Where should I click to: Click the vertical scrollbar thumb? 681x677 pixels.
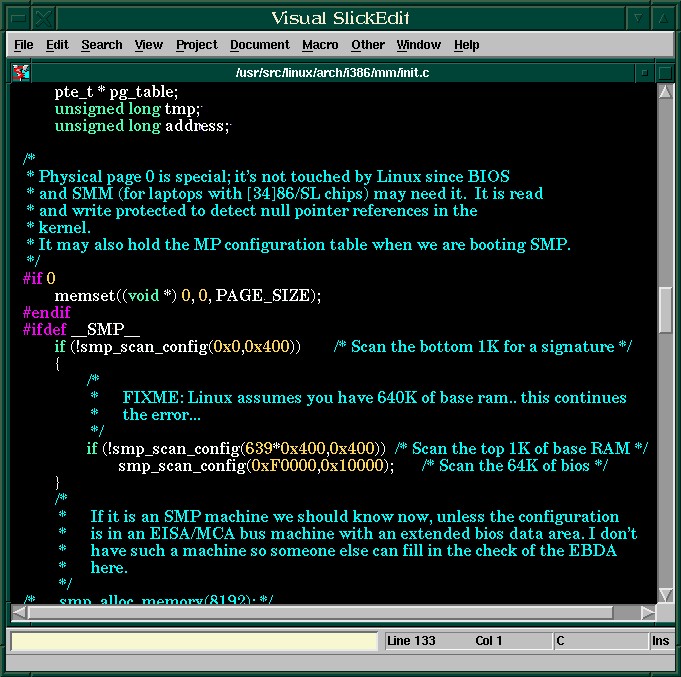tap(665, 310)
